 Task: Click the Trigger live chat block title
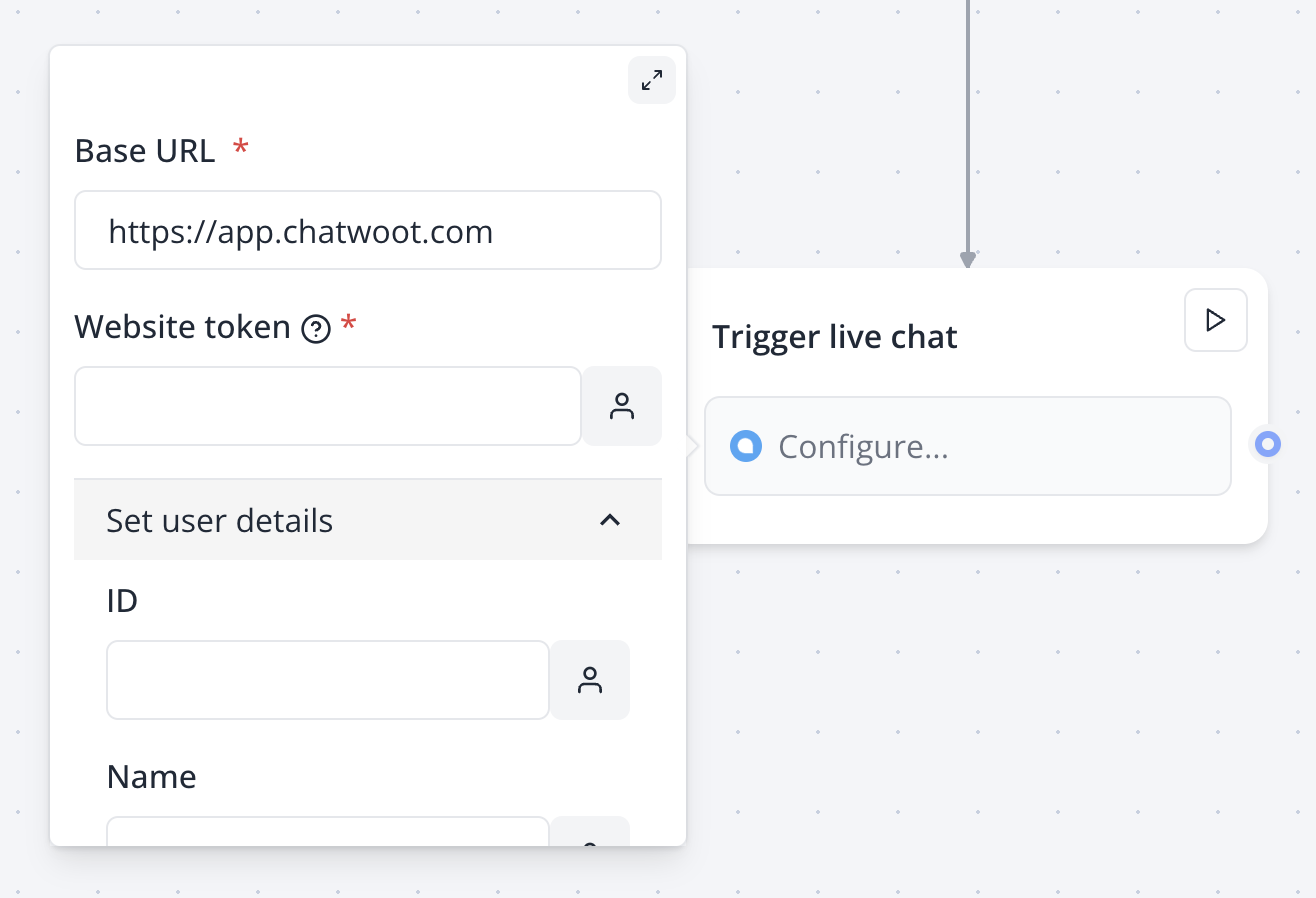click(835, 337)
